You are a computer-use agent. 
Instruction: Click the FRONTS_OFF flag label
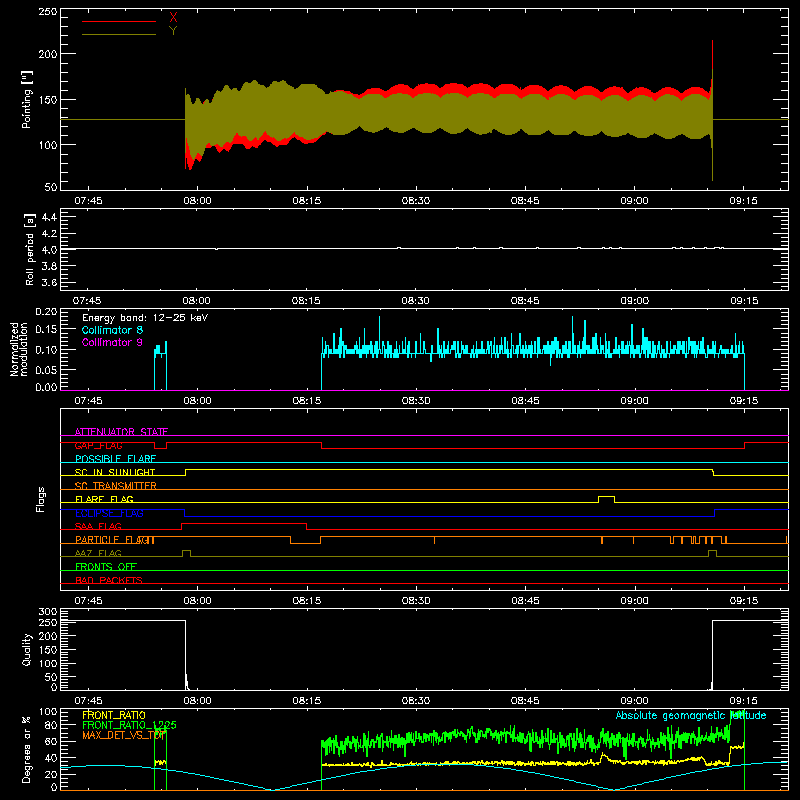coord(106,567)
